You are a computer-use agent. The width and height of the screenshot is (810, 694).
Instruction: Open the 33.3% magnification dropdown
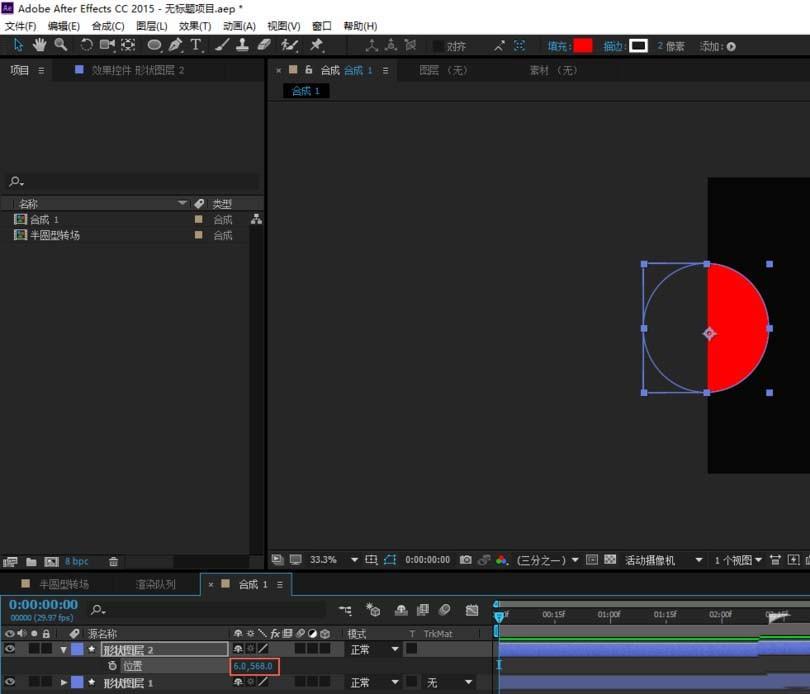[x=354, y=560]
